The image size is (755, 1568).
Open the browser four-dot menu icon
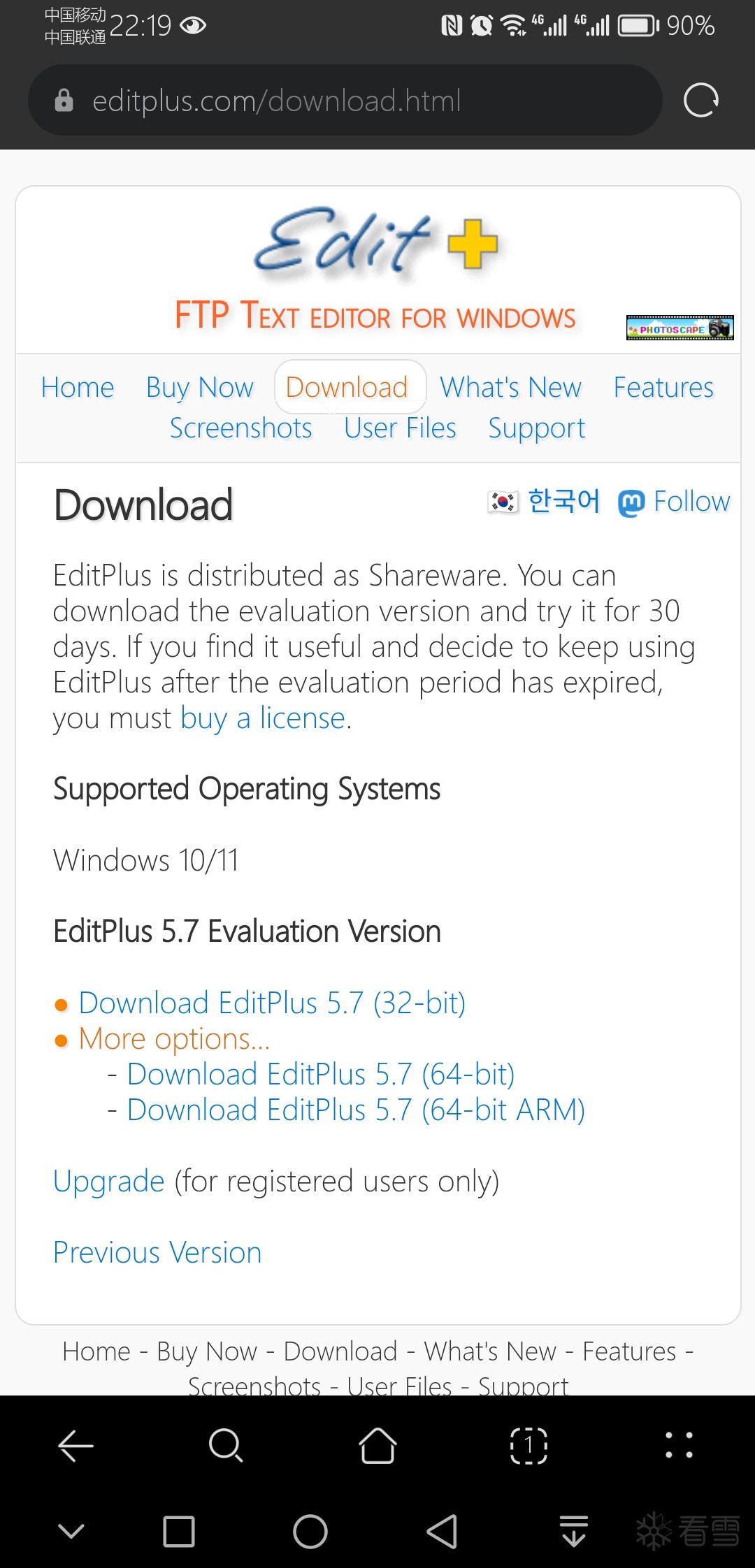[679, 1445]
